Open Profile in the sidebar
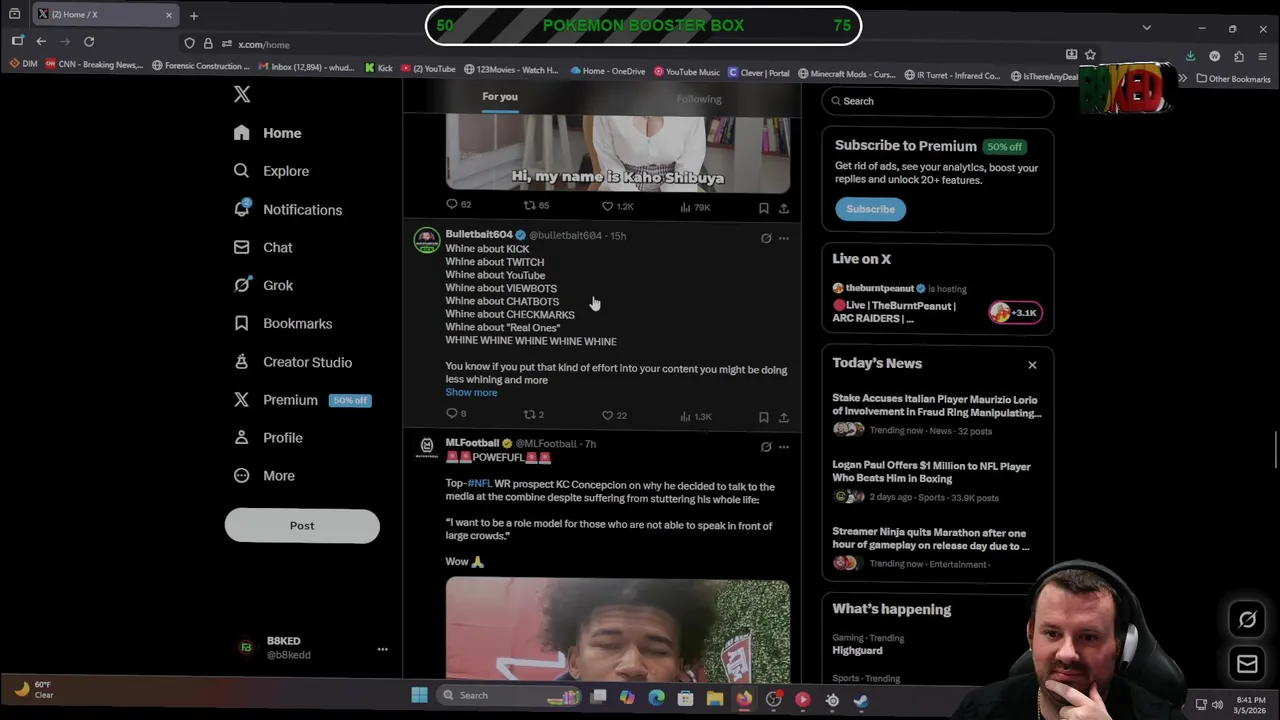Image resolution: width=1280 pixels, height=720 pixels. coord(268,438)
